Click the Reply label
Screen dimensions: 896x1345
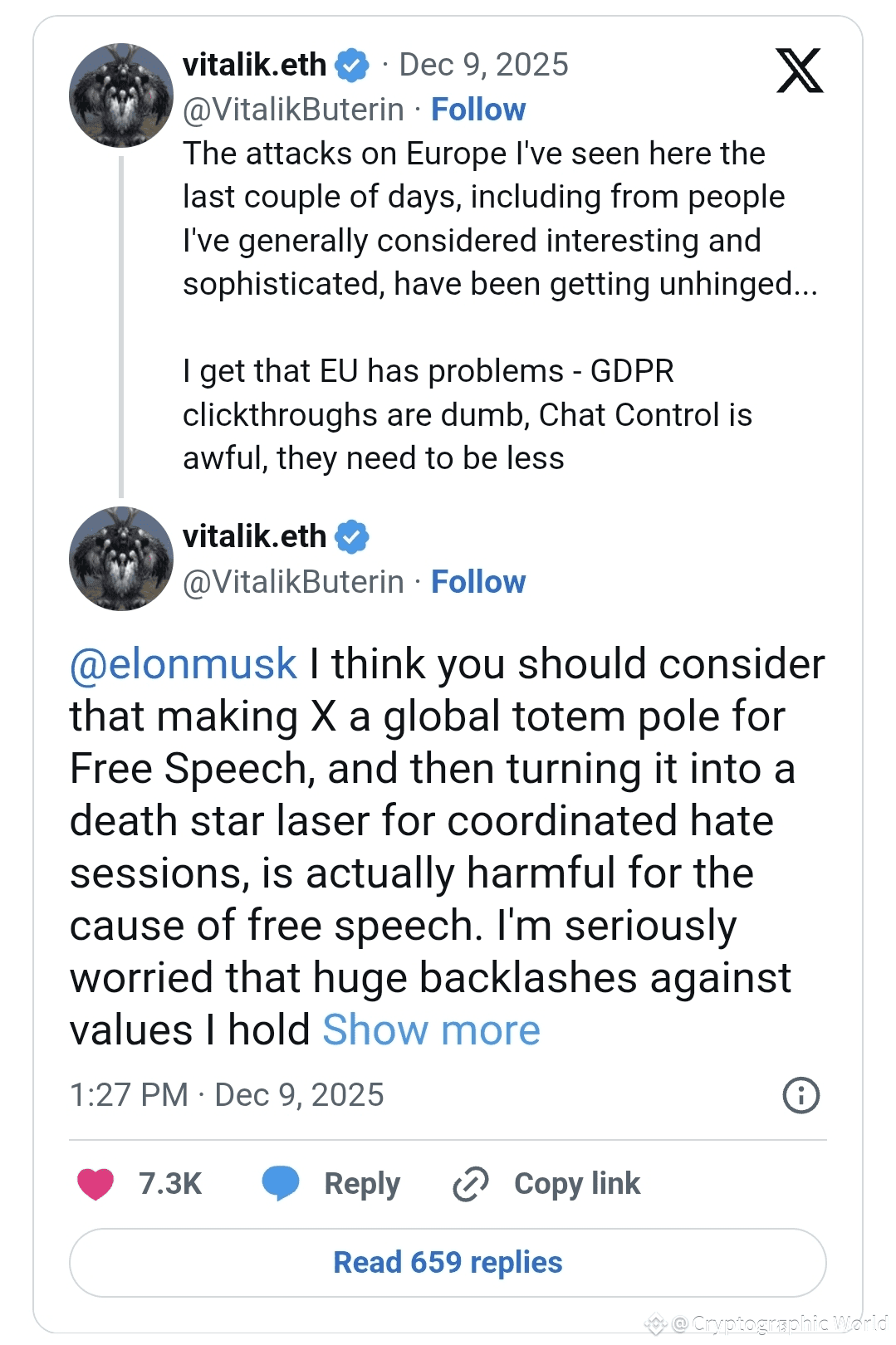(x=362, y=1183)
